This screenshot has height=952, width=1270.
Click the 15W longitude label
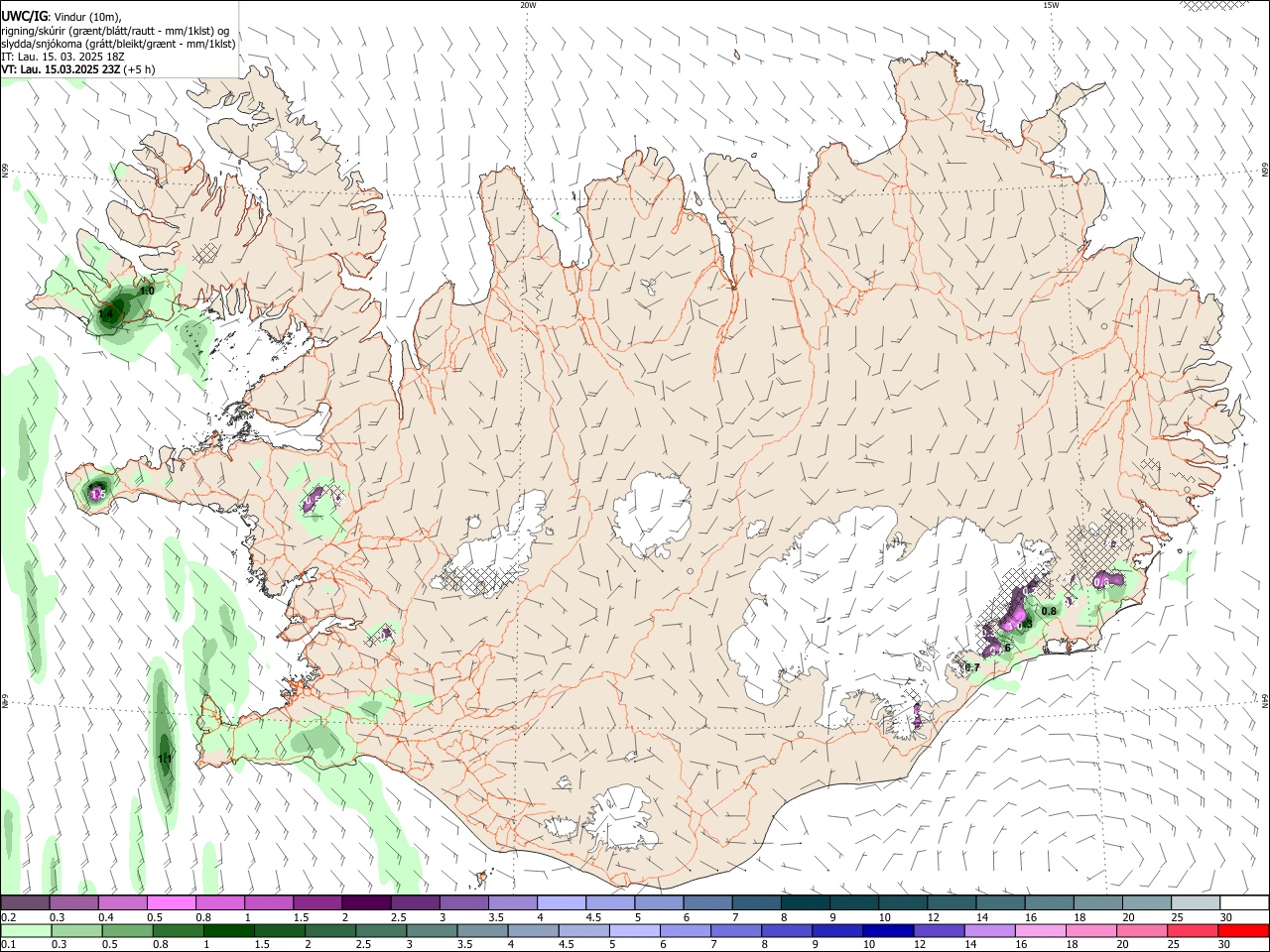pyautogui.click(x=1051, y=5)
